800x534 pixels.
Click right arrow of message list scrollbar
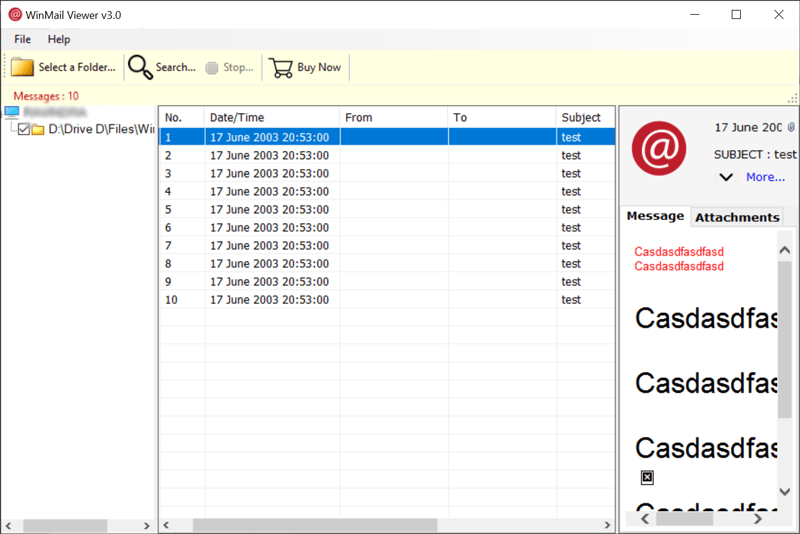click(x=607, y=525)
